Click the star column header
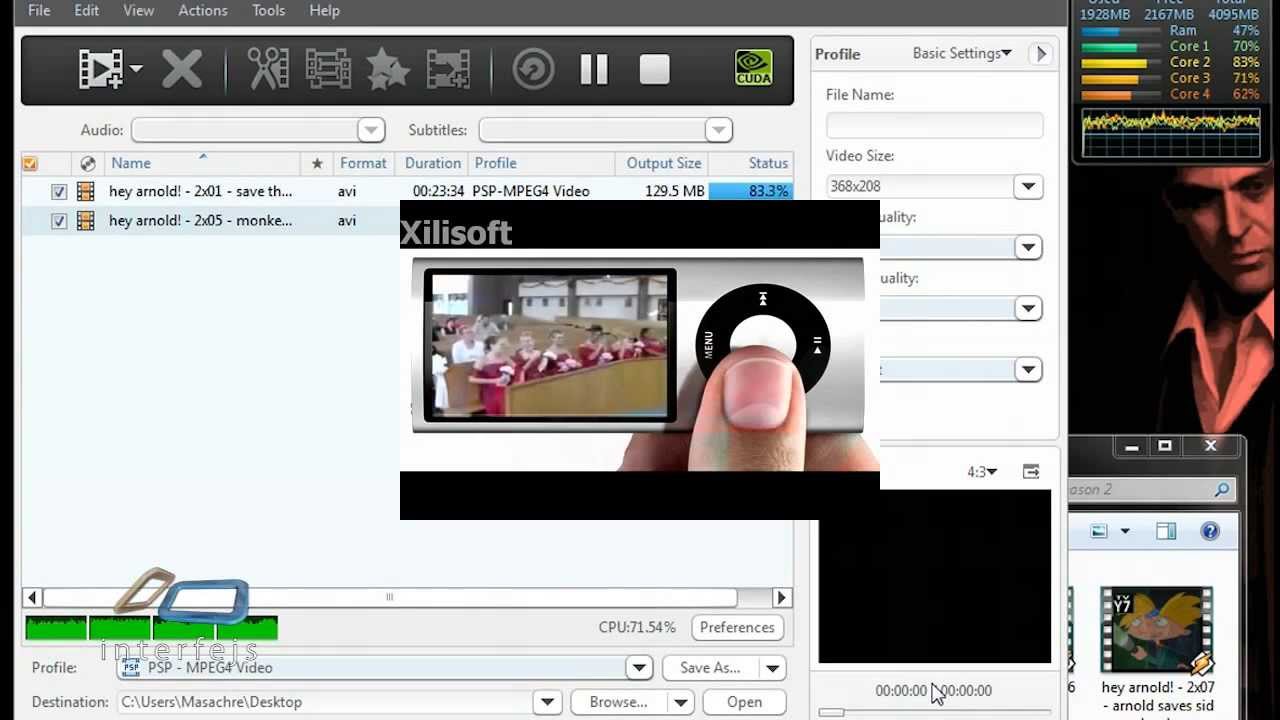The image size is (1280, 720). (317, 163)
